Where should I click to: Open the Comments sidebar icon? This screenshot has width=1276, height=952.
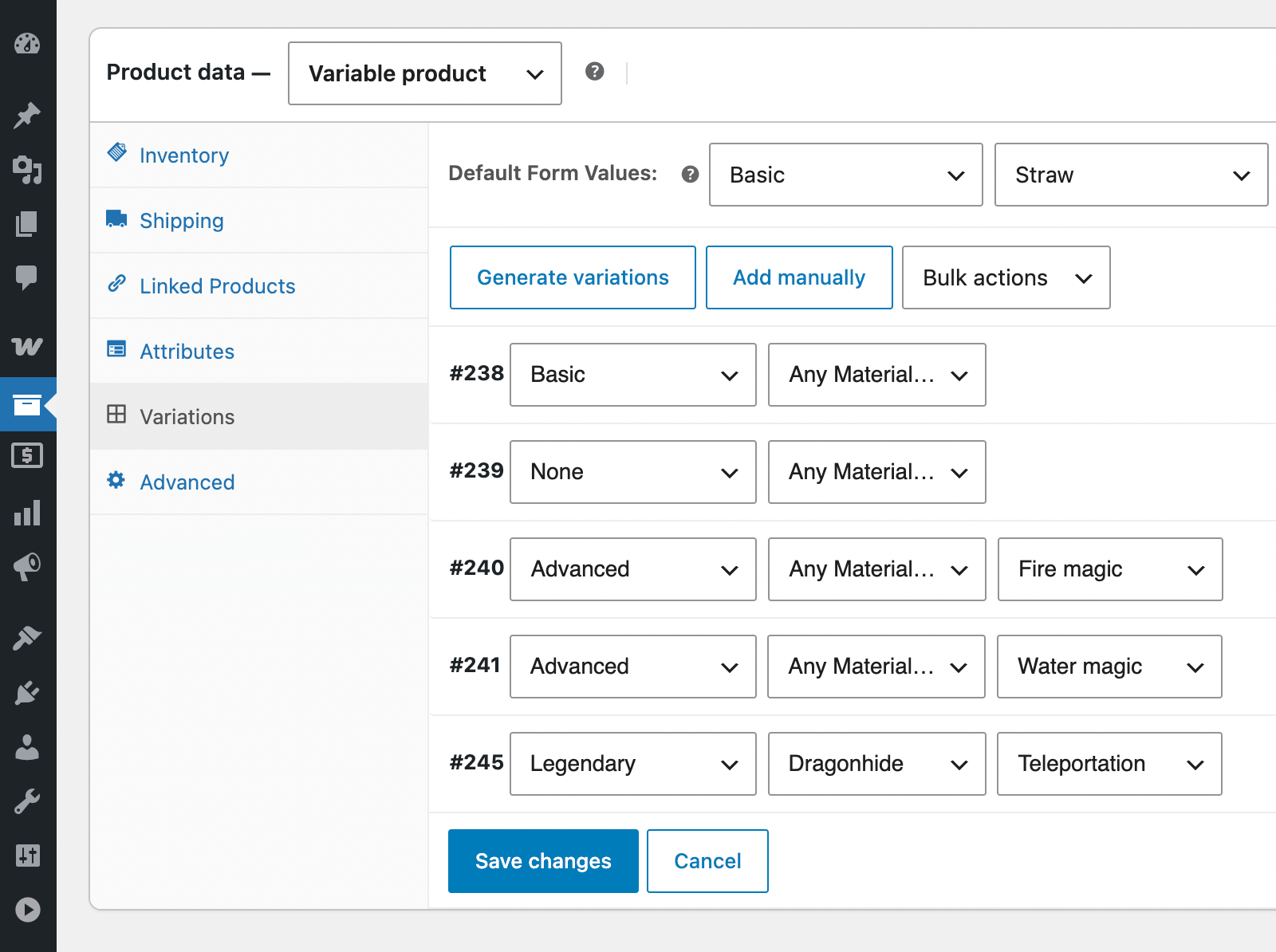(x=27, y=277)
